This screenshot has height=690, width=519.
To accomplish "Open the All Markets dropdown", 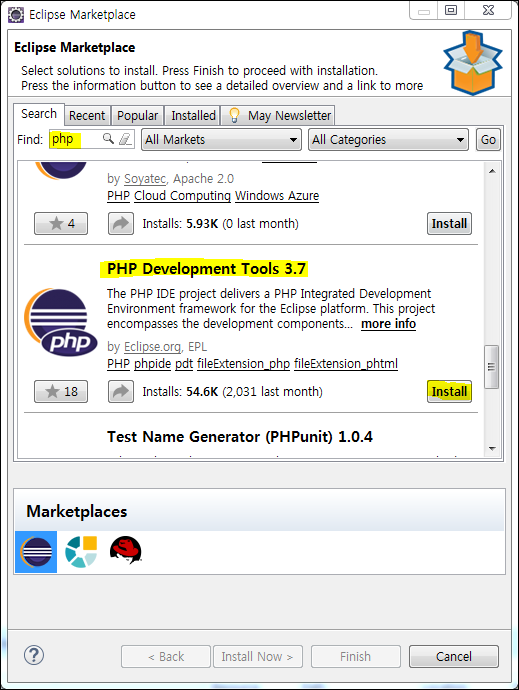I will tap(221, 139).
